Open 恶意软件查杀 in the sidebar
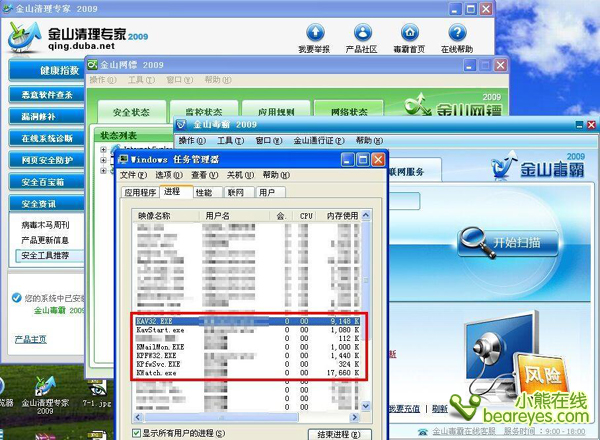The width and height of the screenshot is (600, 440). pos(47,95)
